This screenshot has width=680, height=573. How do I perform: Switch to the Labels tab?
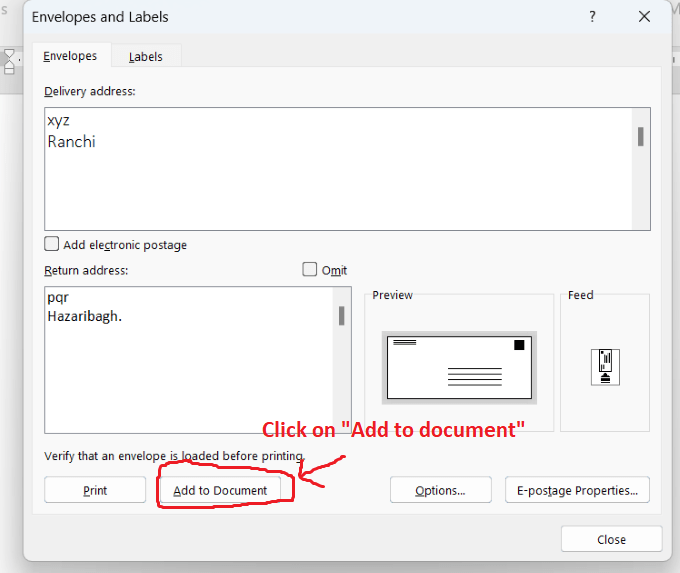(x=146, y=56)
